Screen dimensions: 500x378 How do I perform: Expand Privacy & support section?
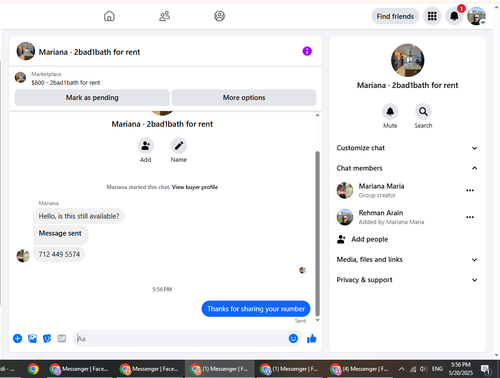pos(407,280)
